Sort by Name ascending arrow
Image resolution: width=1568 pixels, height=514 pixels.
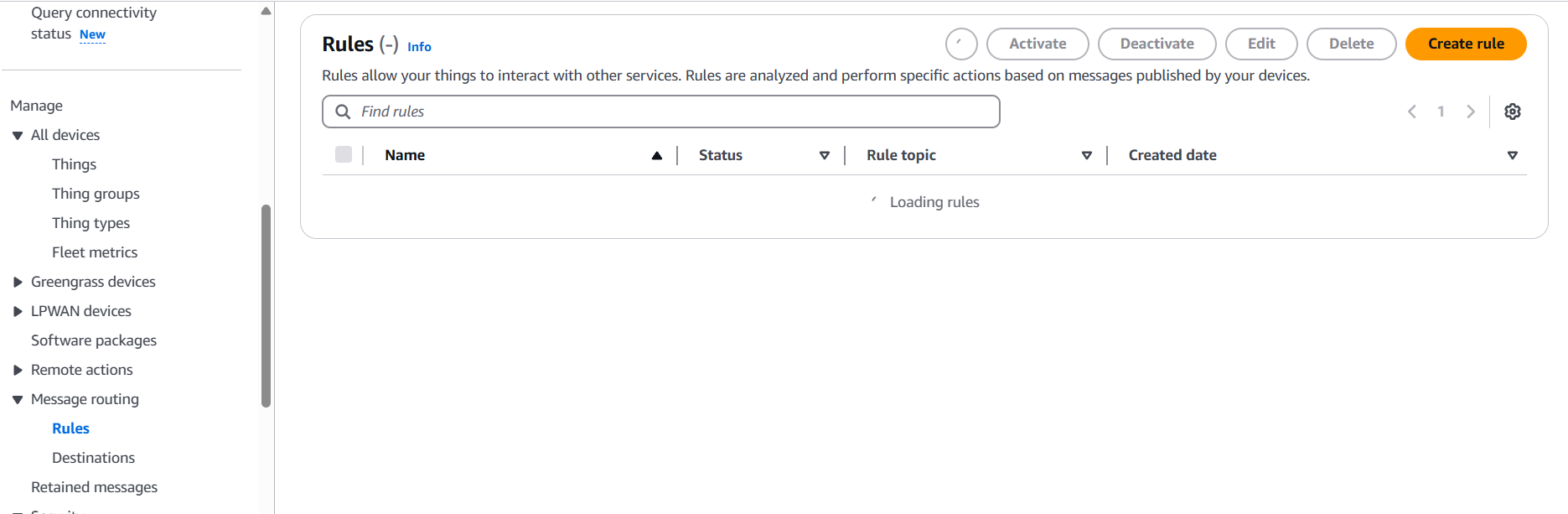click(x=657, y=155)
